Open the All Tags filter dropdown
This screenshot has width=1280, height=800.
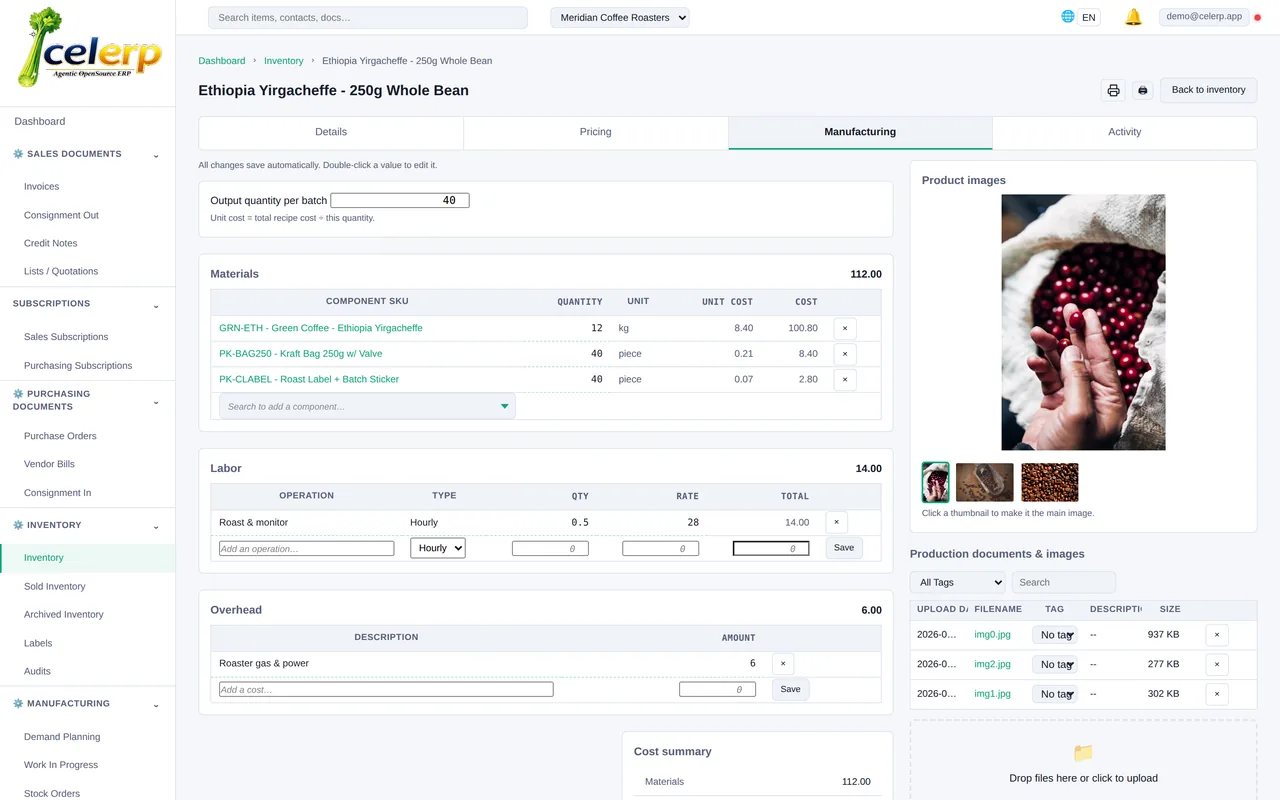point(957,582)
